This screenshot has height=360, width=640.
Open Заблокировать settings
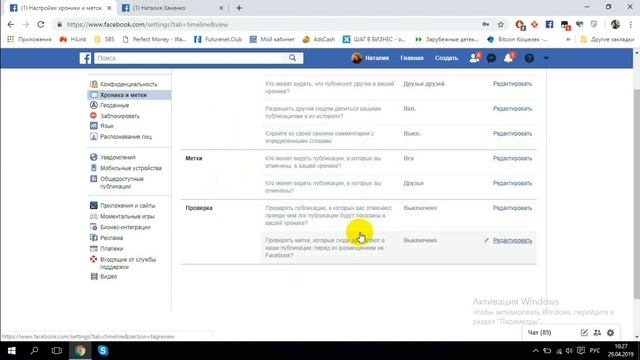point(120,116)
